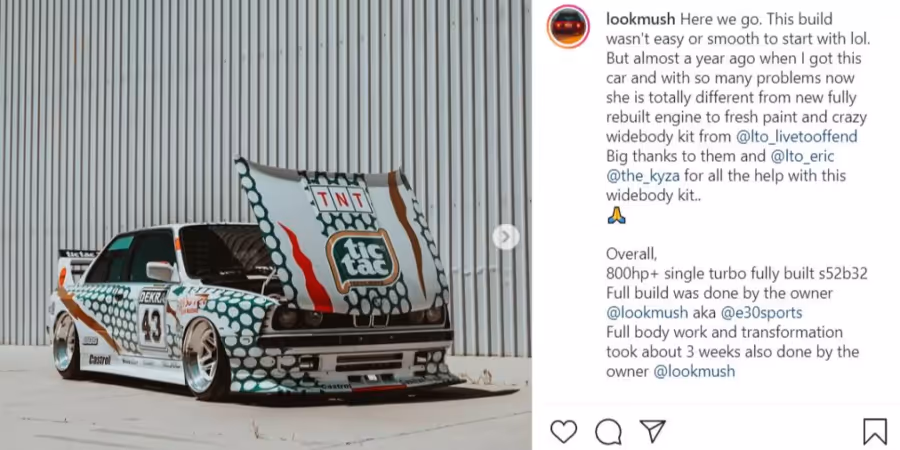
Task: Click the car's front wheel
Action: tap(202, 356)
